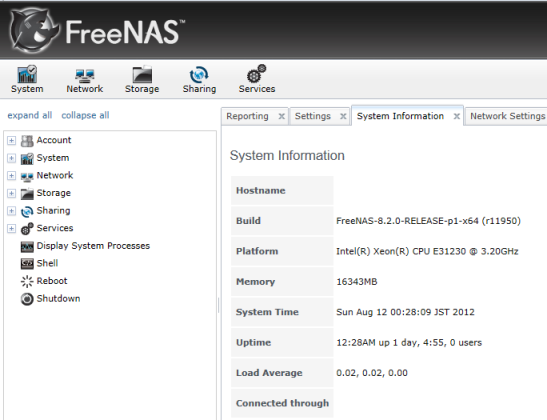Click the Display System Processes icon
547x420 pixels.
pos(27,247)
